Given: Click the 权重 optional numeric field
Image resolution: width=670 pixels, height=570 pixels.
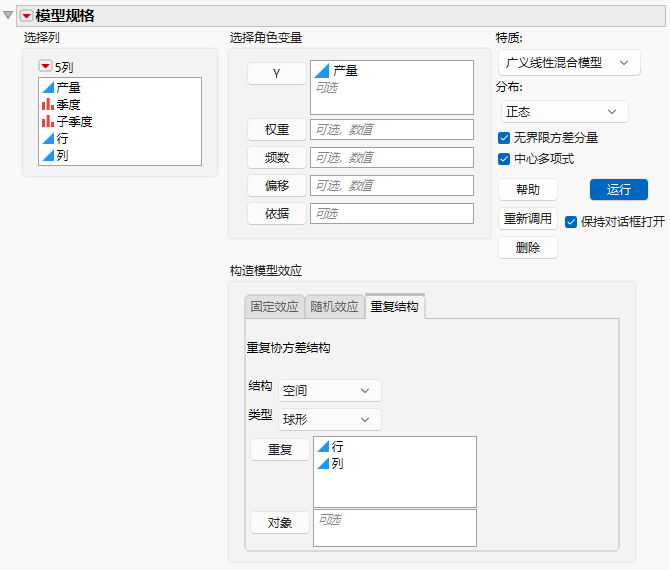Looking at the screenshot, I should click(x=392, y=130).
